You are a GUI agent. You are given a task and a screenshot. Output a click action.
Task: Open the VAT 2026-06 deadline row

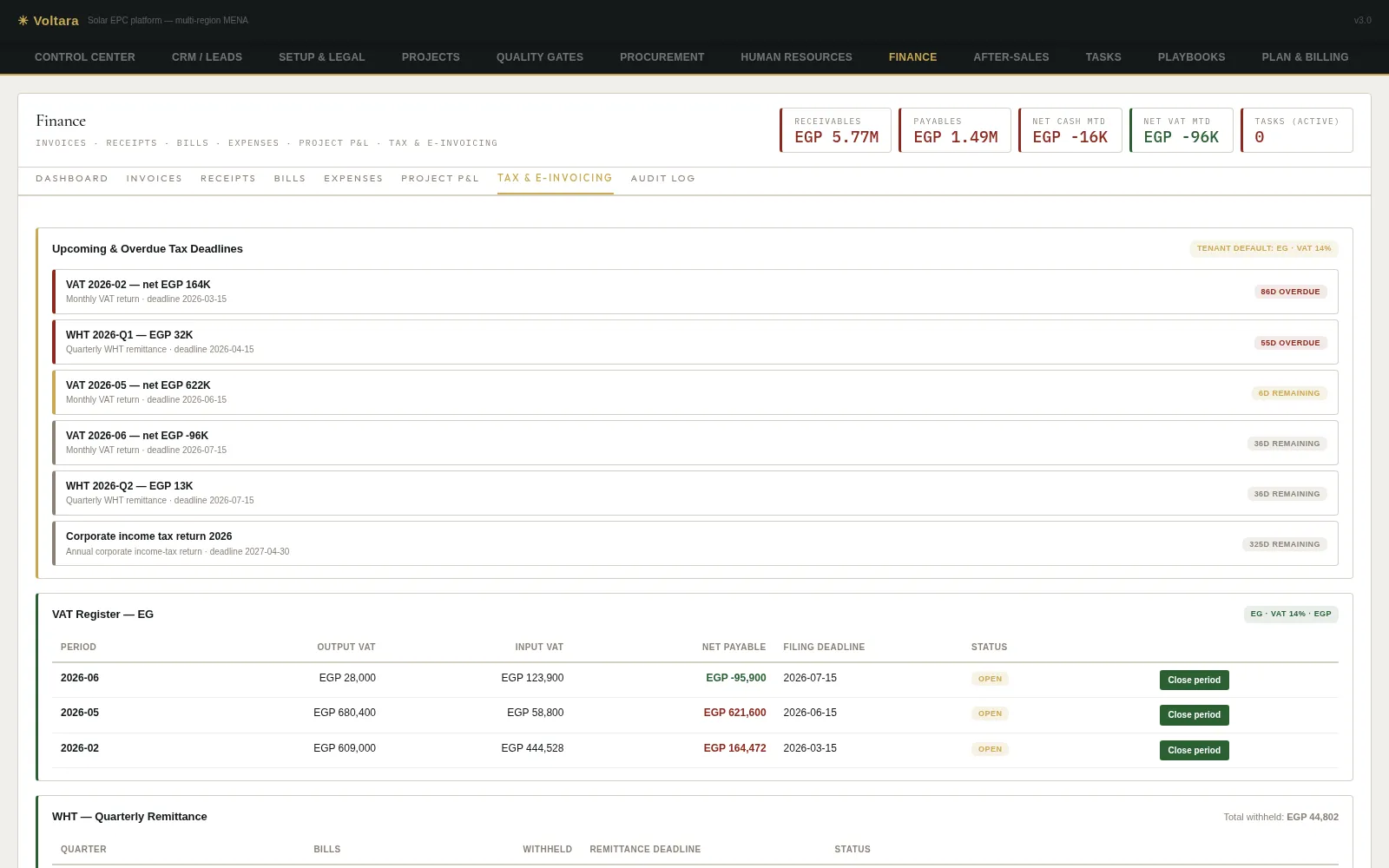pos(695,443)
